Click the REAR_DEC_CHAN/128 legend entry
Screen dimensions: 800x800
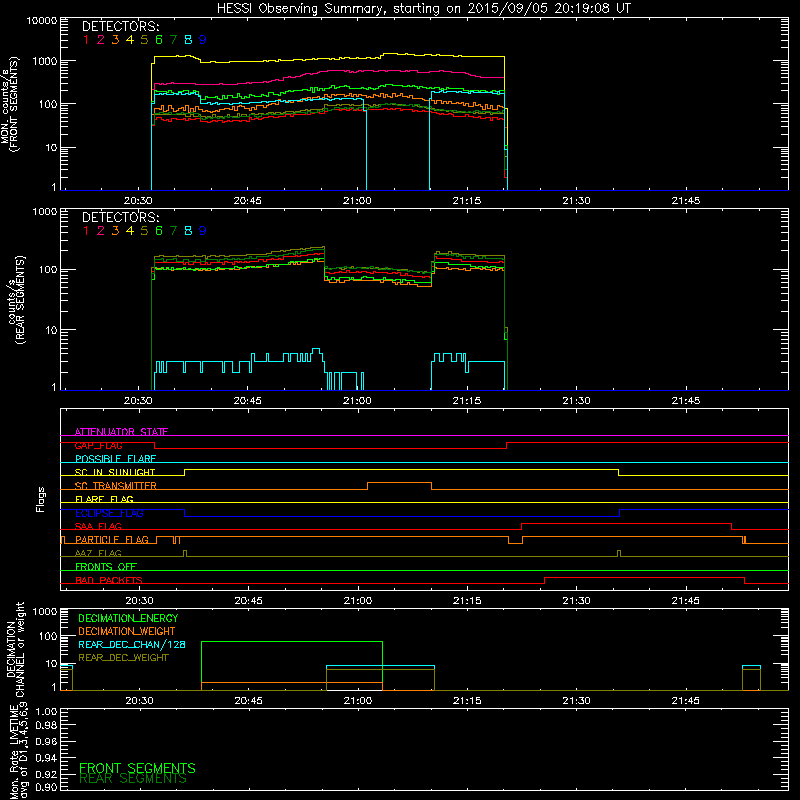[x=132, y=644]
